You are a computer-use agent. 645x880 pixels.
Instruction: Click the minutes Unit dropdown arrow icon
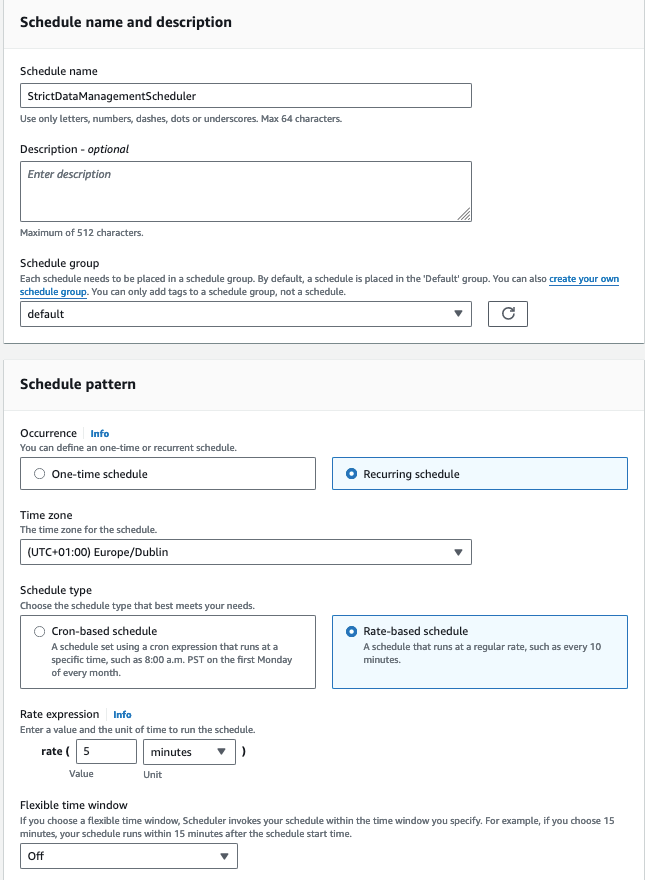[x=222, y=752]
